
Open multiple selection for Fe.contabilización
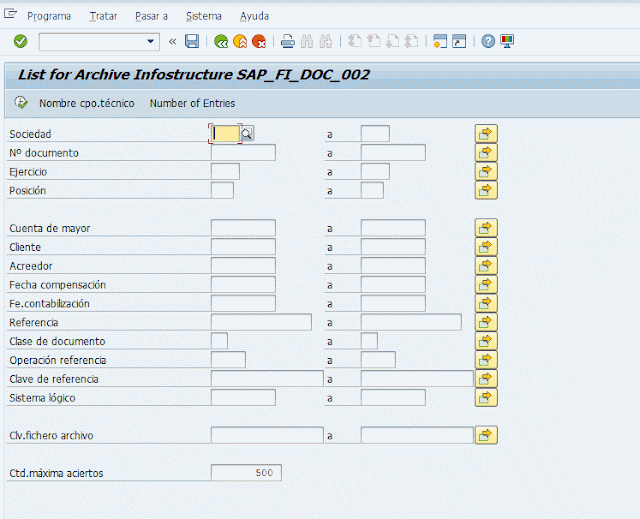point(486,303)
